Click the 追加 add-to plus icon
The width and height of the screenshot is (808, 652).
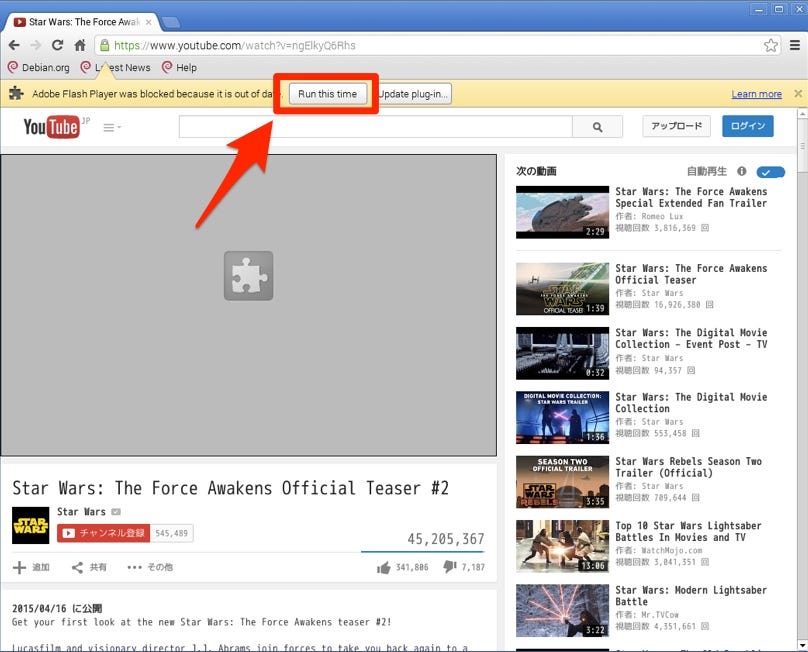click(19, 567)
